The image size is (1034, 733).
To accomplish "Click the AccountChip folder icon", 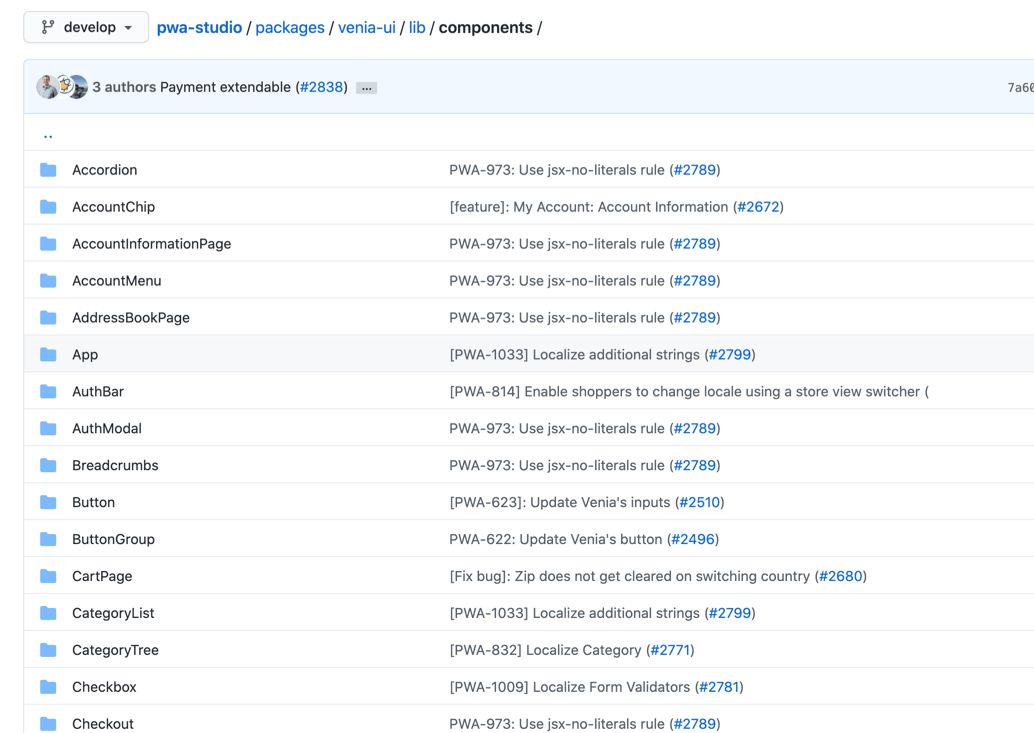I will pyautogui.click(x=48, y=207).
